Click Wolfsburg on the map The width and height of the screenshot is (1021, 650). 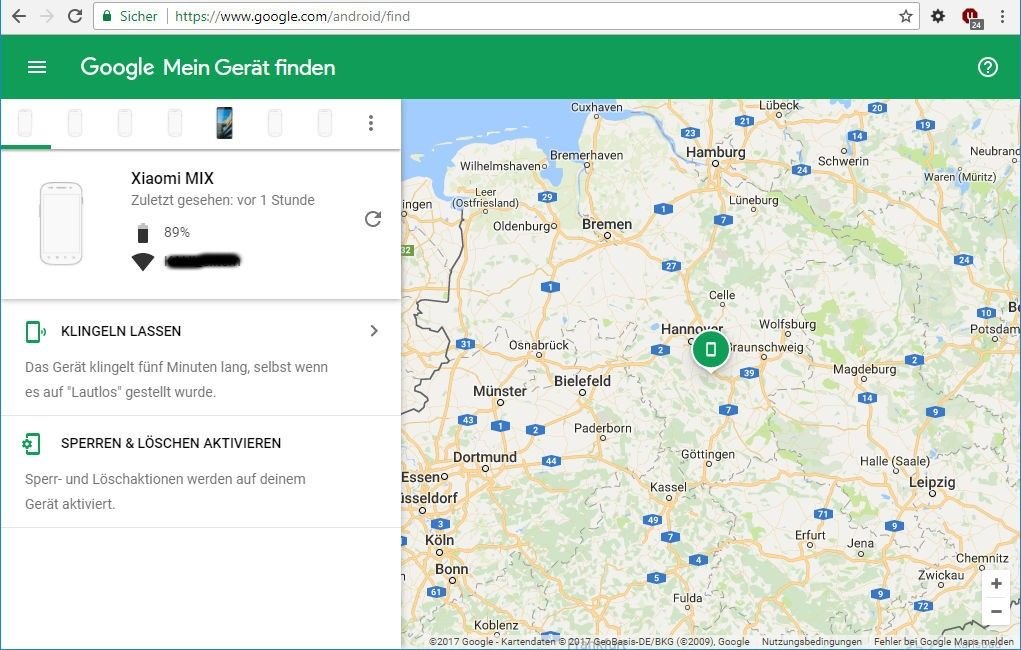787,324
